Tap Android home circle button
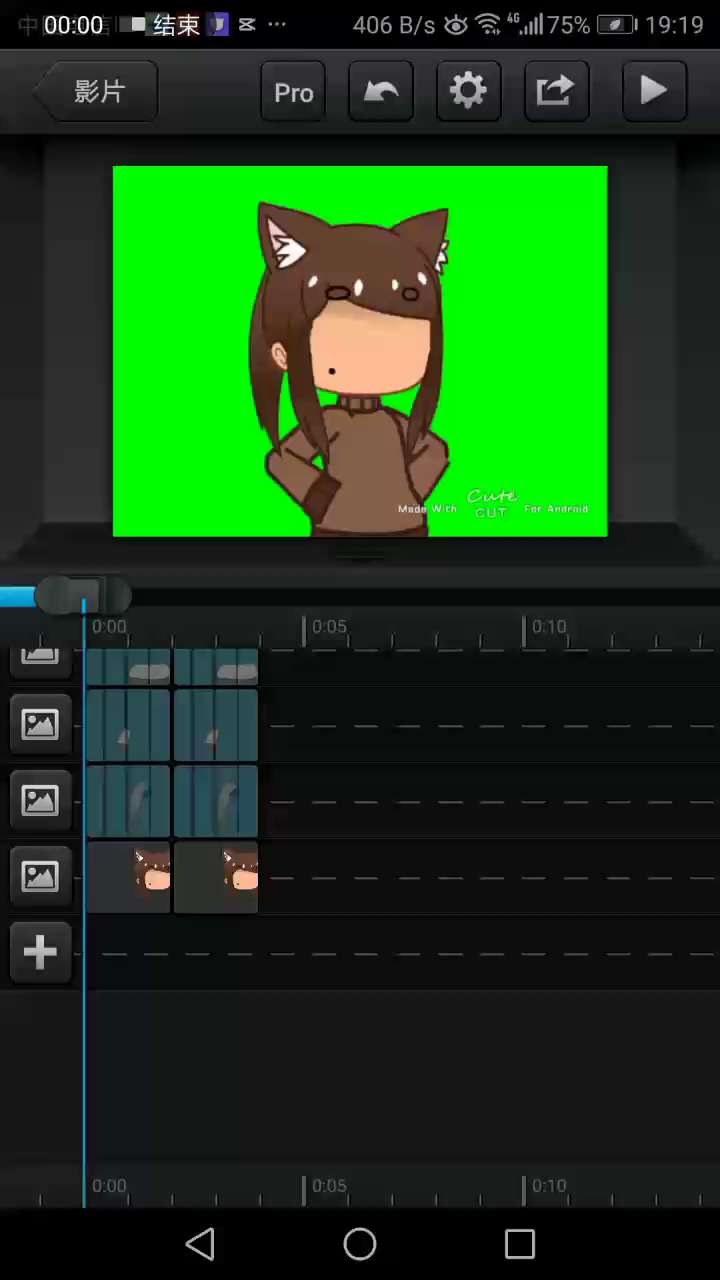 point(360,1244)
